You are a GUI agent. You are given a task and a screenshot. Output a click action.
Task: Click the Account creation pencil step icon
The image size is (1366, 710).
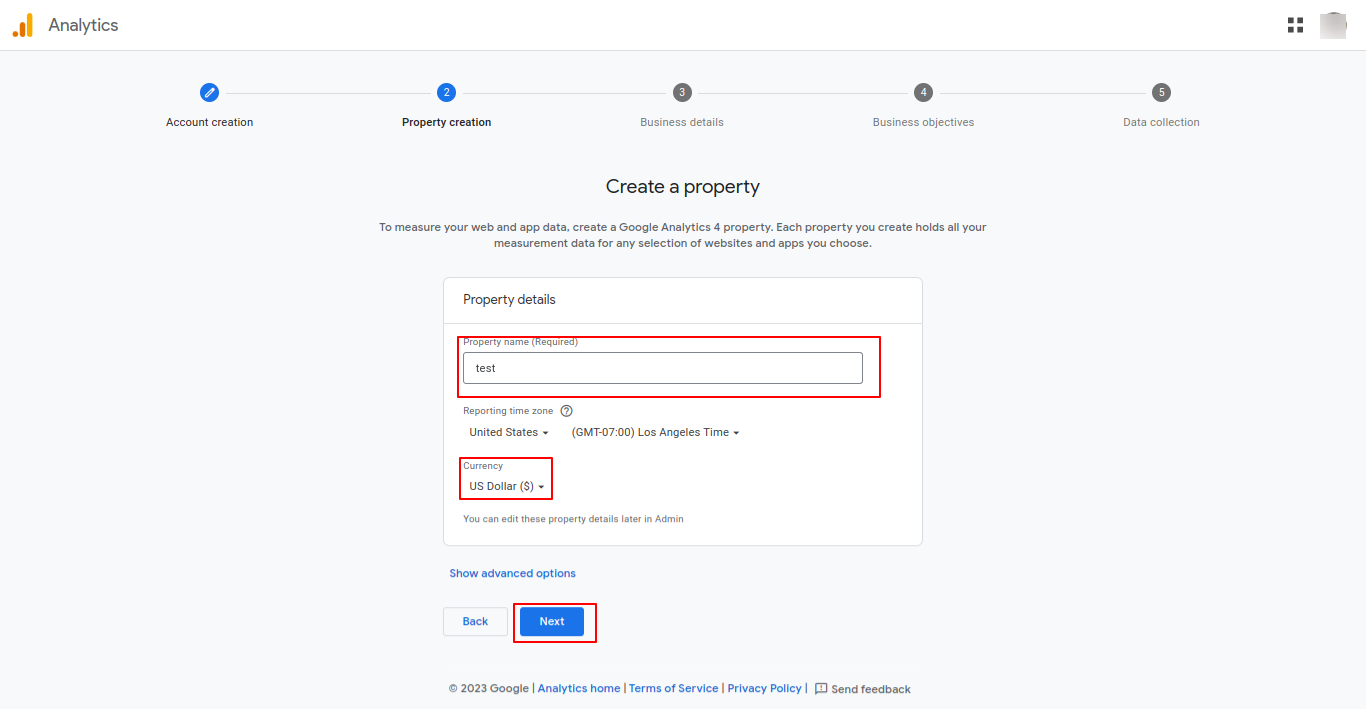coord(209,92)
